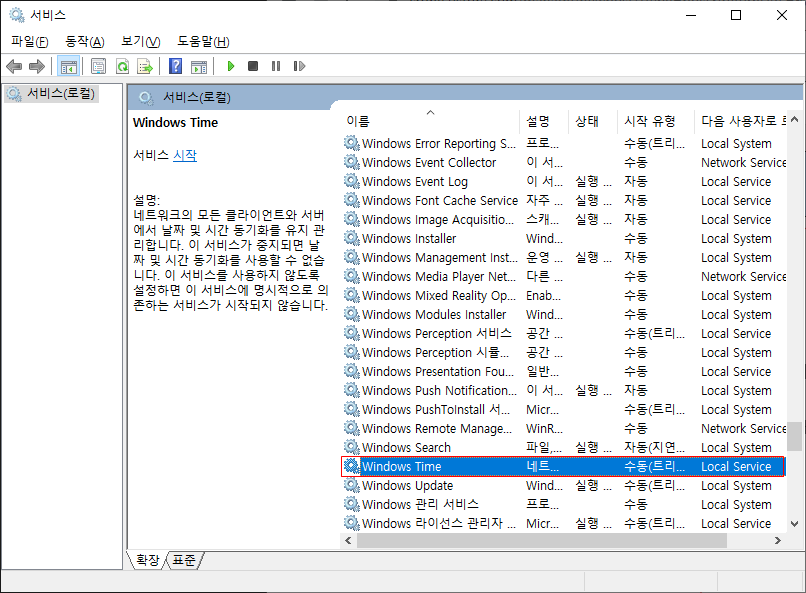Click gear icon of Windows Time row
Screen dimensions: 806x593
[352, 467]
